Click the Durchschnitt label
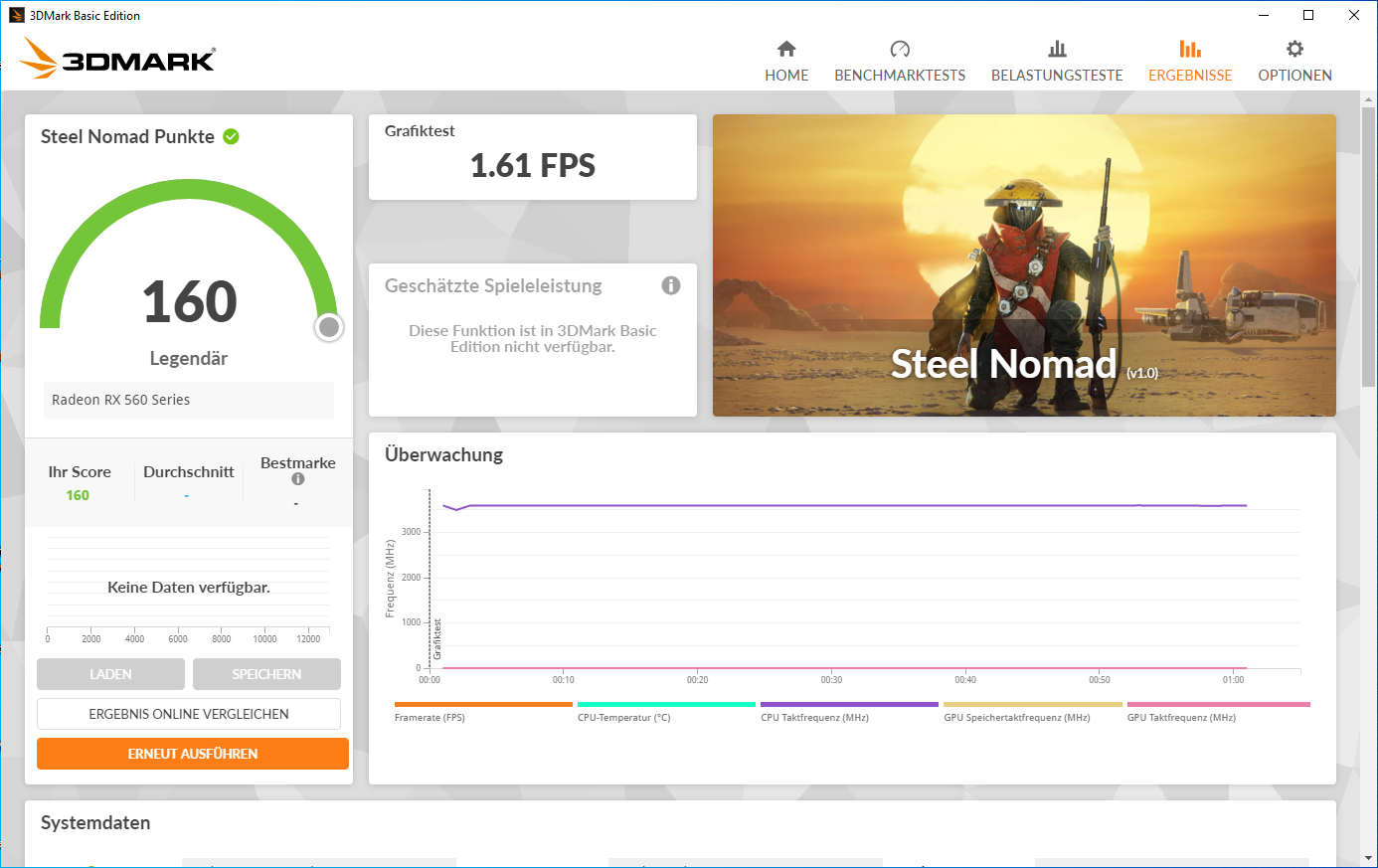This screenshot has width=1378, height=868. coord(189,472)
